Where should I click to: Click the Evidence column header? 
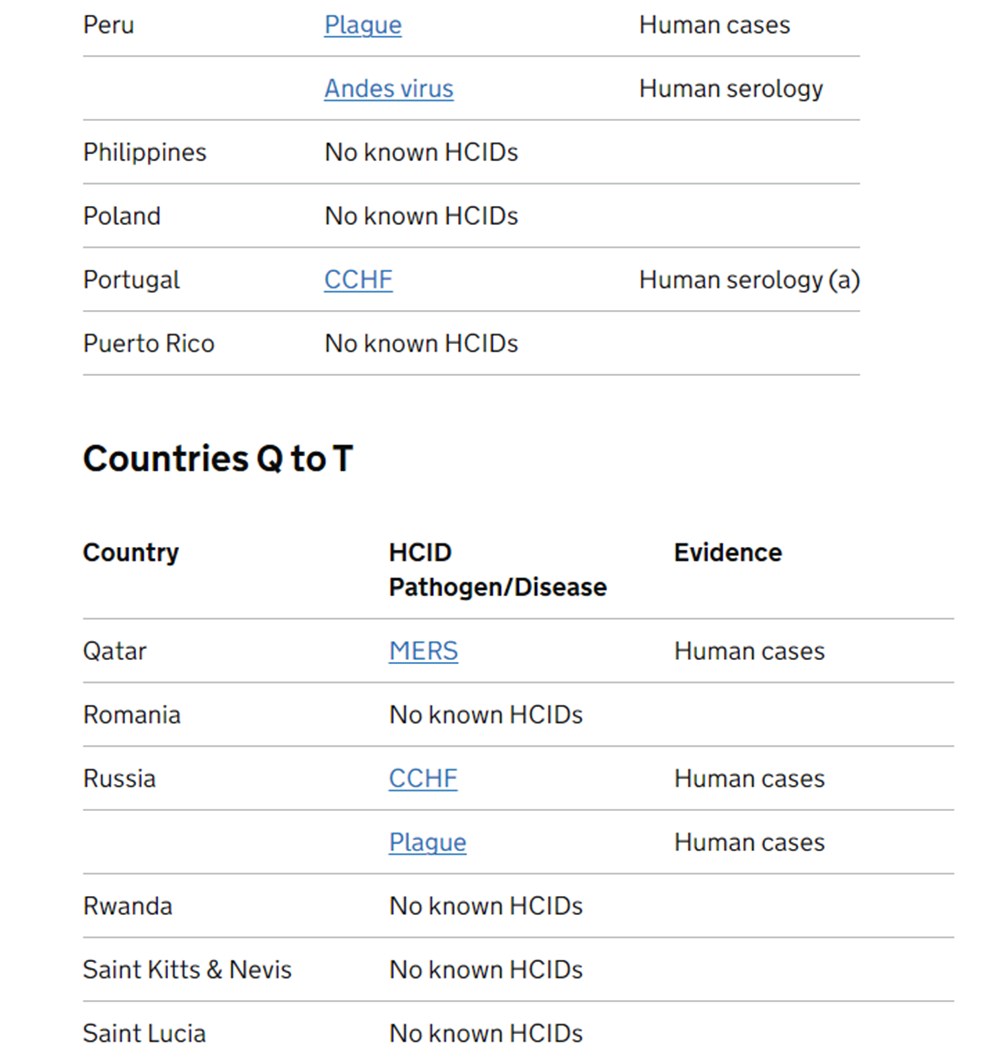coord(727,553)
